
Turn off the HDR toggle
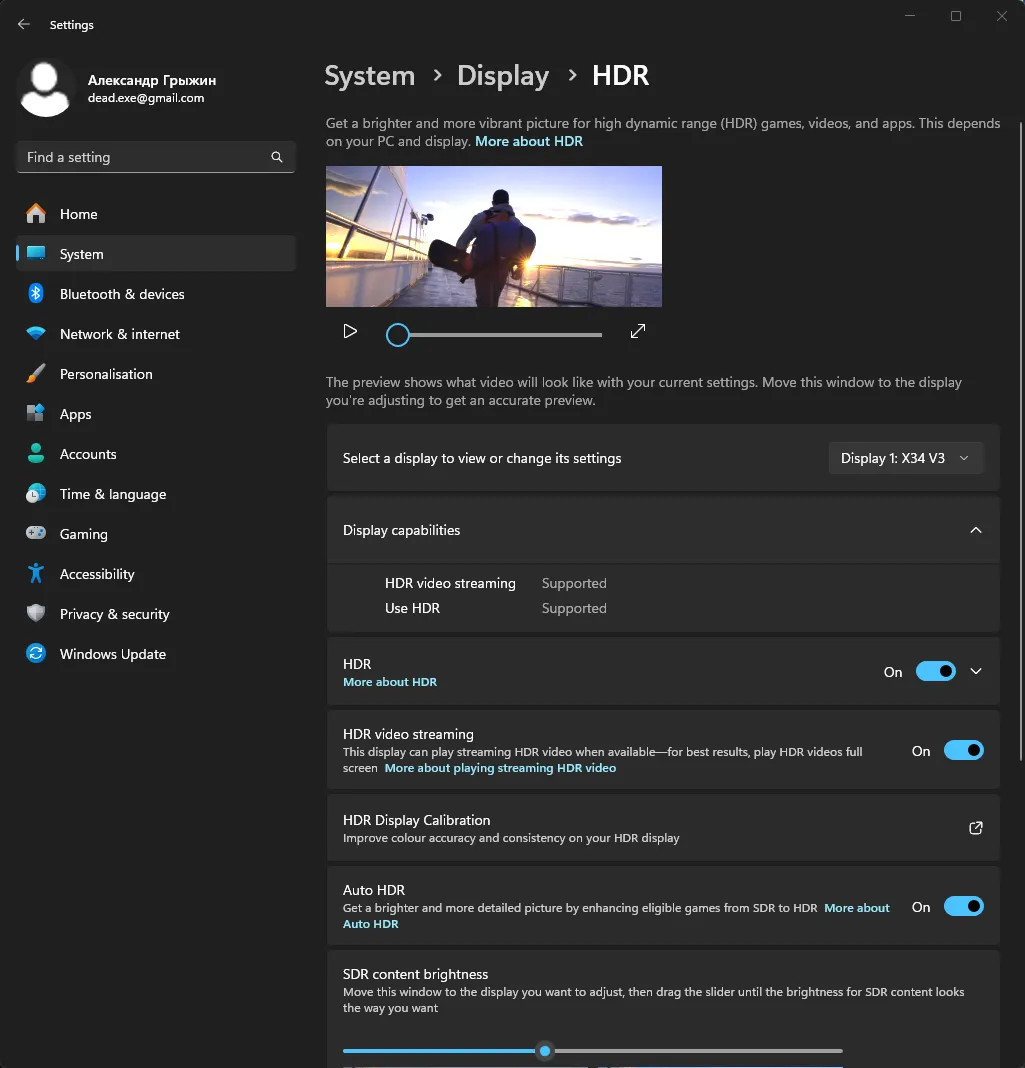pyautogui.click(x=935, y=672)
